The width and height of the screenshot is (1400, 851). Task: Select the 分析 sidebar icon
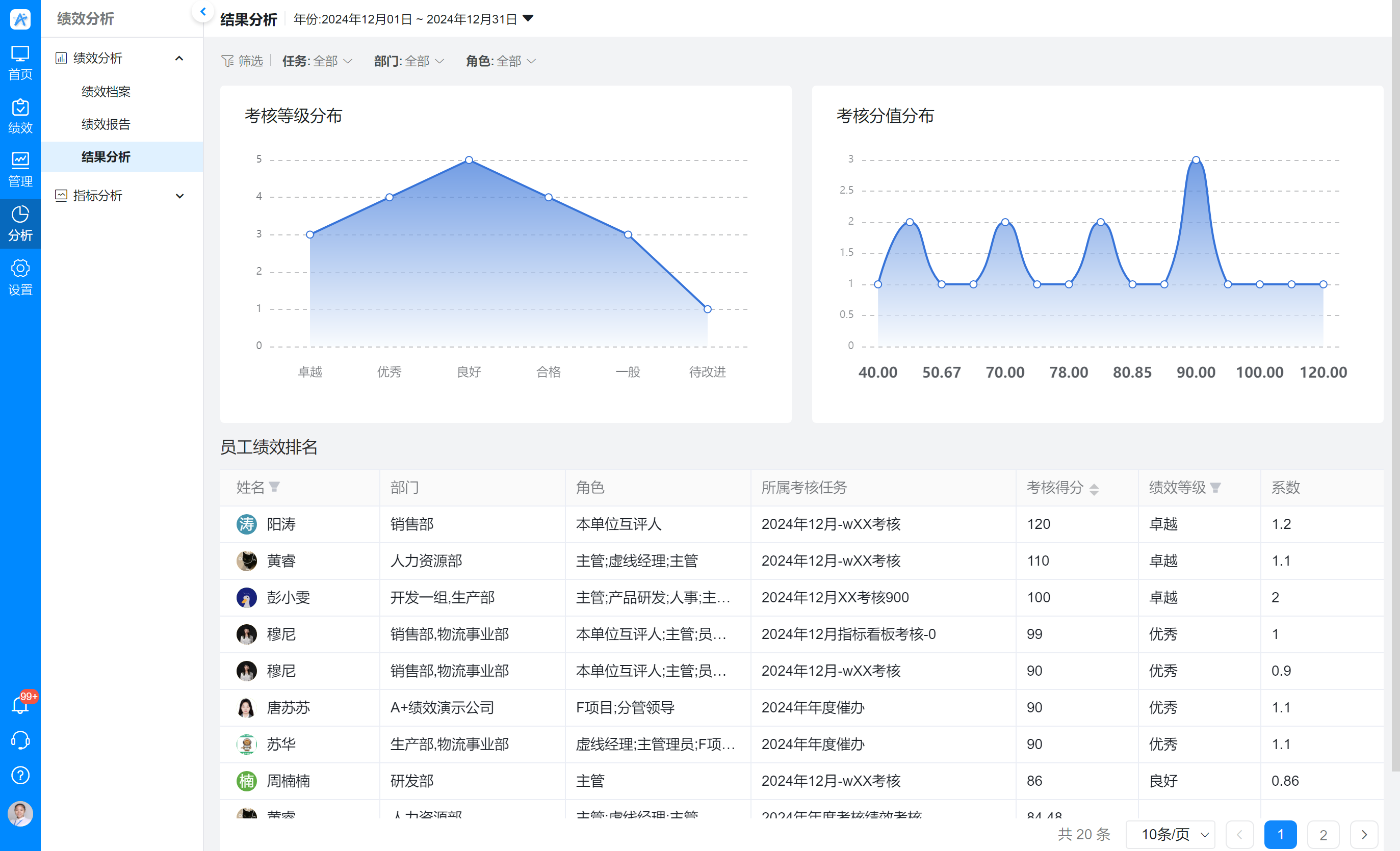pyautogui.click(x=20, y=224)
